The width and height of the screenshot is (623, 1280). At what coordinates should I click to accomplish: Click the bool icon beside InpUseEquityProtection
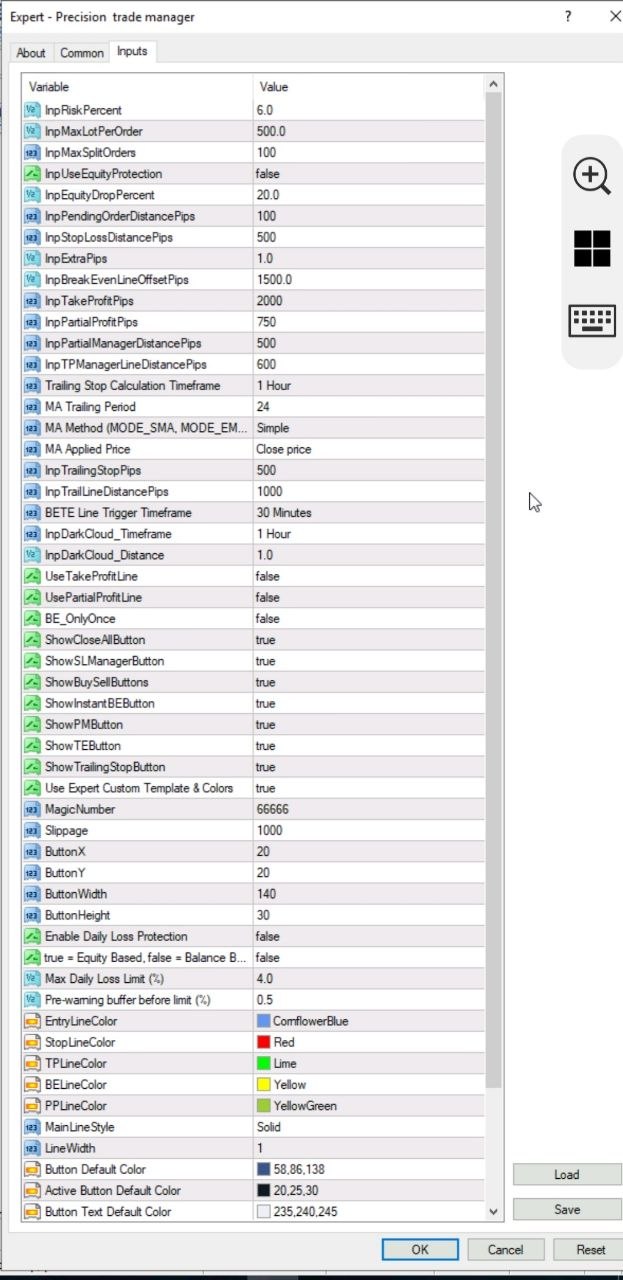[x=32, y=174]
